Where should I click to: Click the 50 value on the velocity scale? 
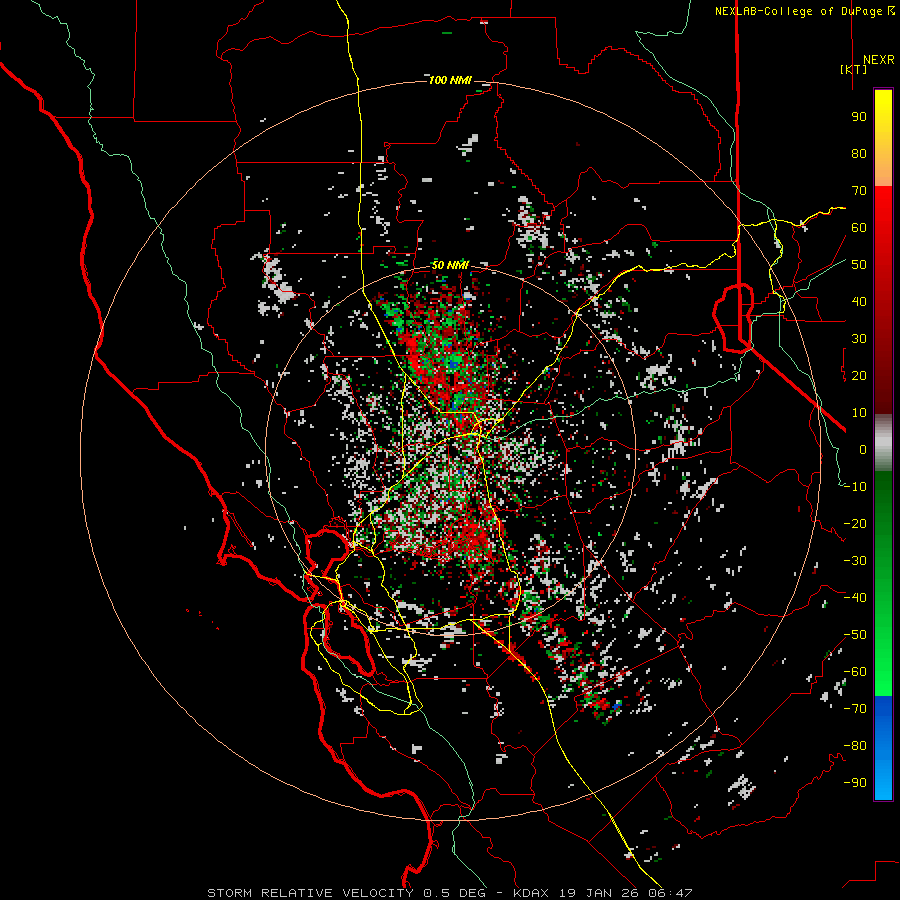(859, 265)
